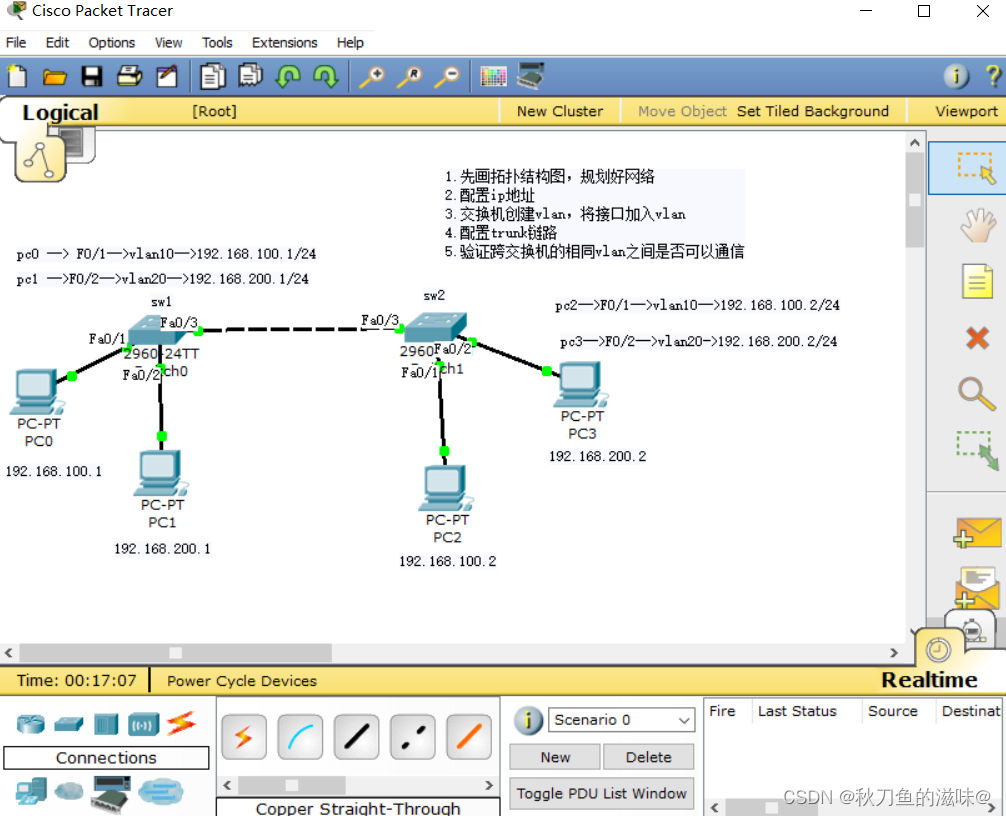The width and height of the screenshot is (1006, 816).
Task: Choose the Resize Shape tool
Action: pos(977,450)
